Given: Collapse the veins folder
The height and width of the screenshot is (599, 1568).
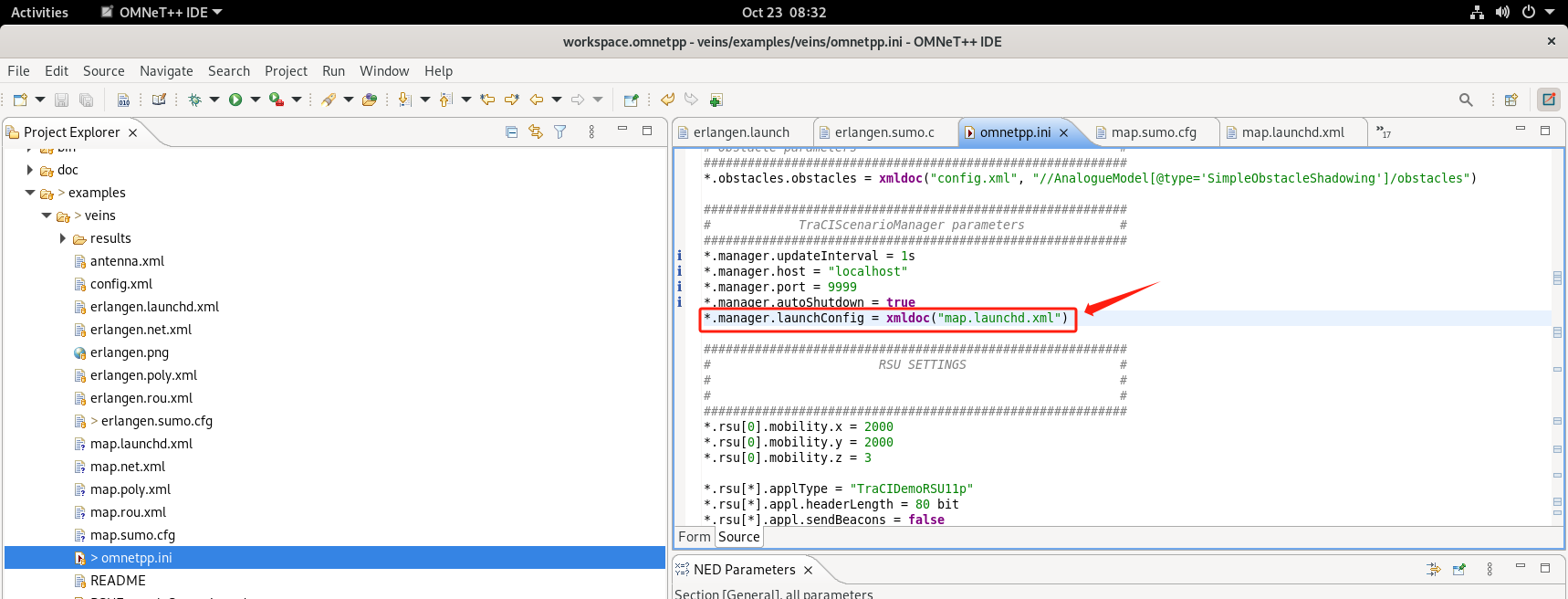Looking at the screenshot, I should (x=47, y=215).
